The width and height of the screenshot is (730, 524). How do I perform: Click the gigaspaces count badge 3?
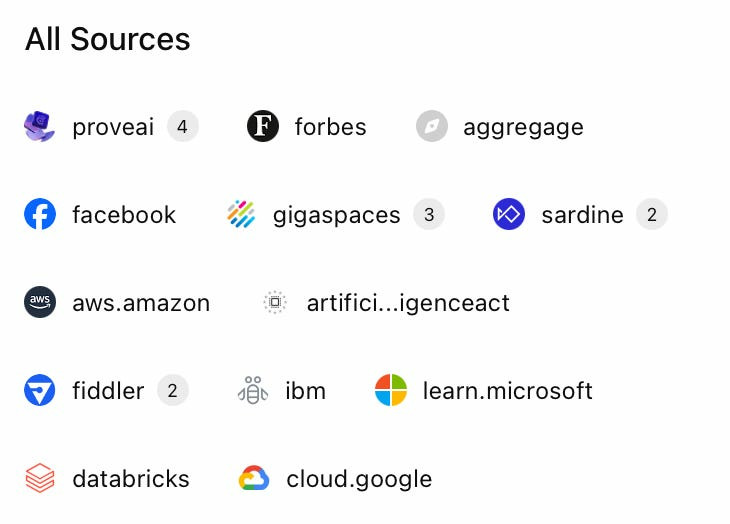(x=429, y=215)
